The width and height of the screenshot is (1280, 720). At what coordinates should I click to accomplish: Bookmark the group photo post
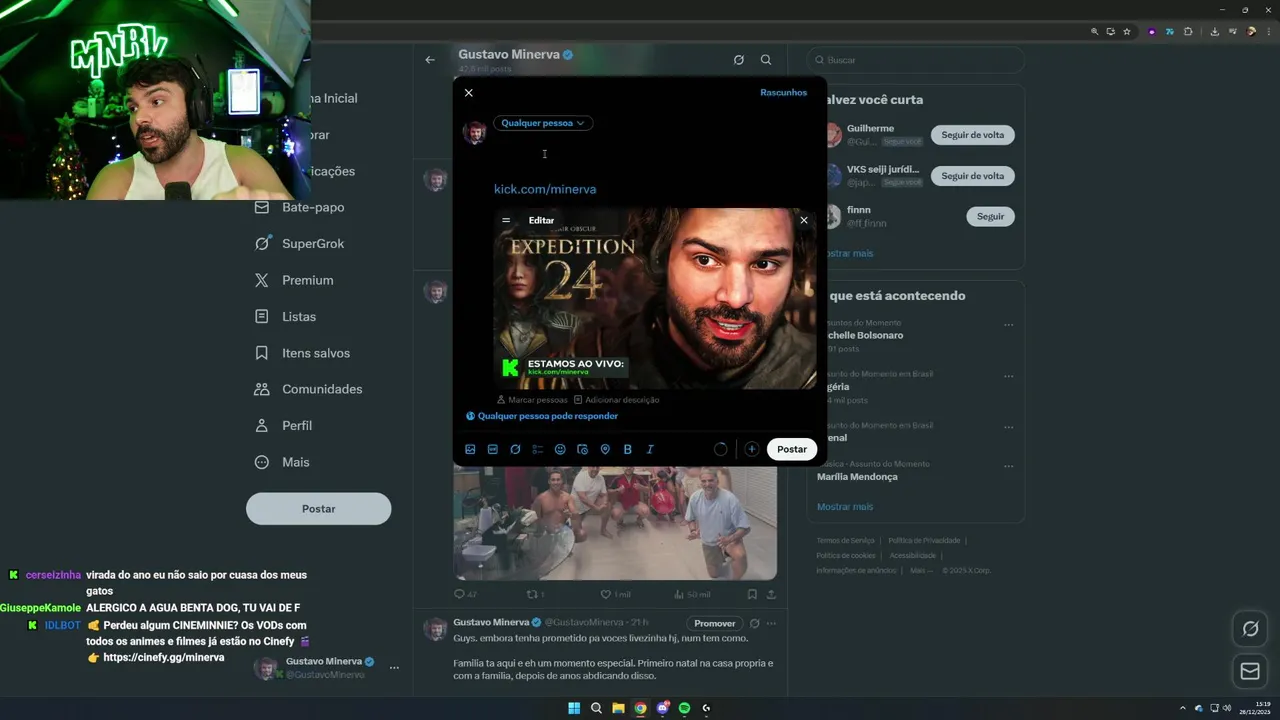click(x=752, y=594)
